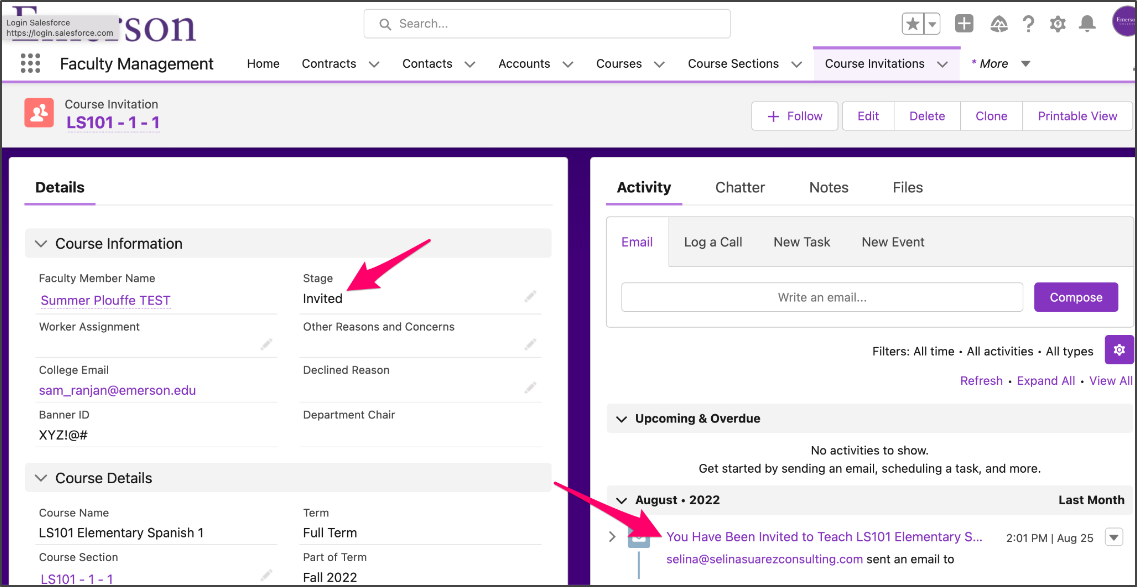The image size is (1137, 587).
Task: Click the Course Invitation record icon
Action: (39, 113)
